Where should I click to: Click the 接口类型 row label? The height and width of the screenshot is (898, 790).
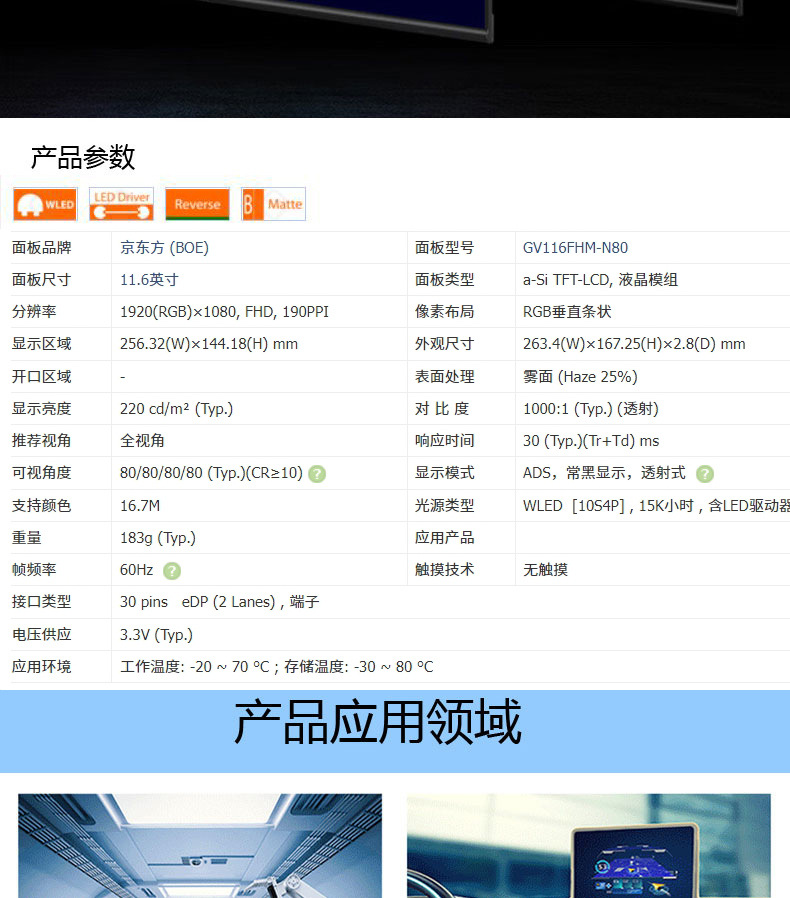pos(41,601)
